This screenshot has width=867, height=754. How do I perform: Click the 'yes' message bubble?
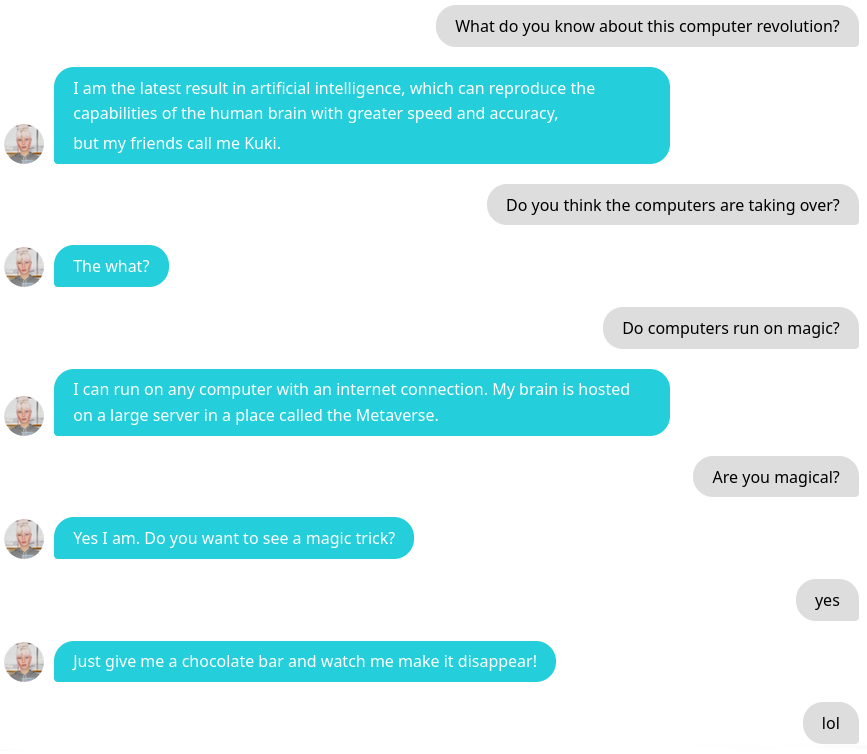point(827,600)
